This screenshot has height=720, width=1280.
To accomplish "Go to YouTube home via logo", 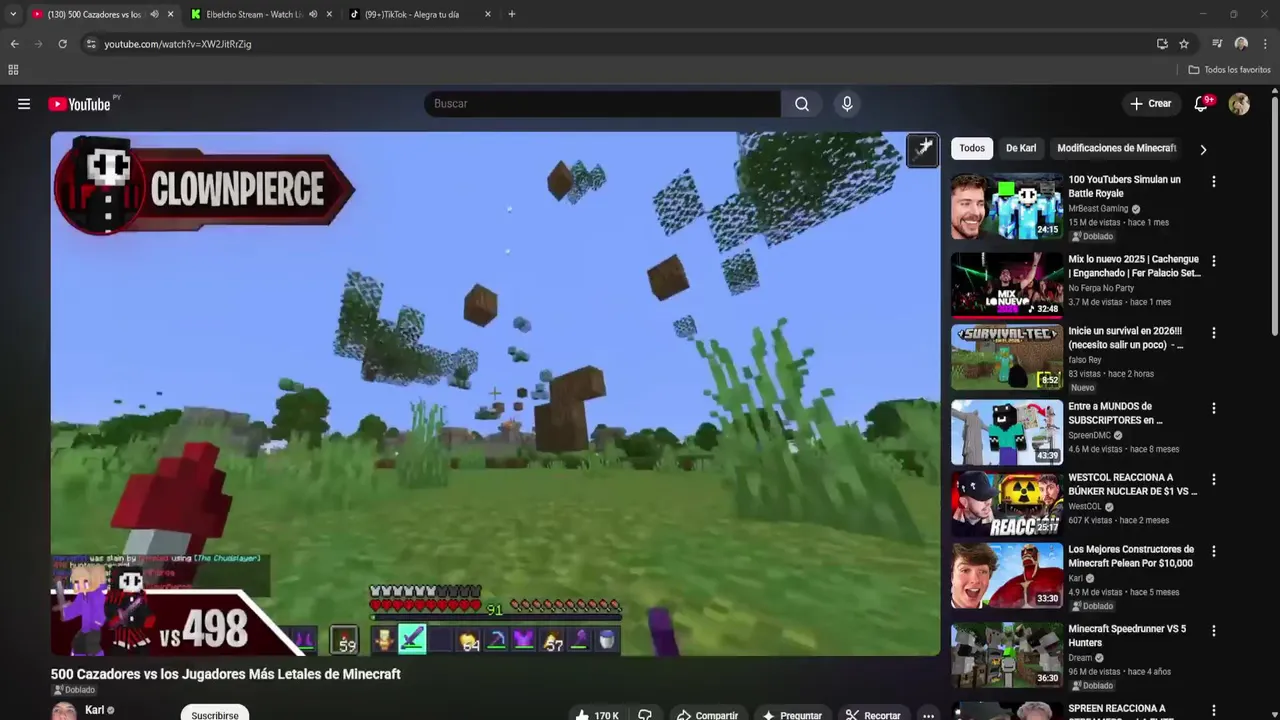I will [79, 104].
